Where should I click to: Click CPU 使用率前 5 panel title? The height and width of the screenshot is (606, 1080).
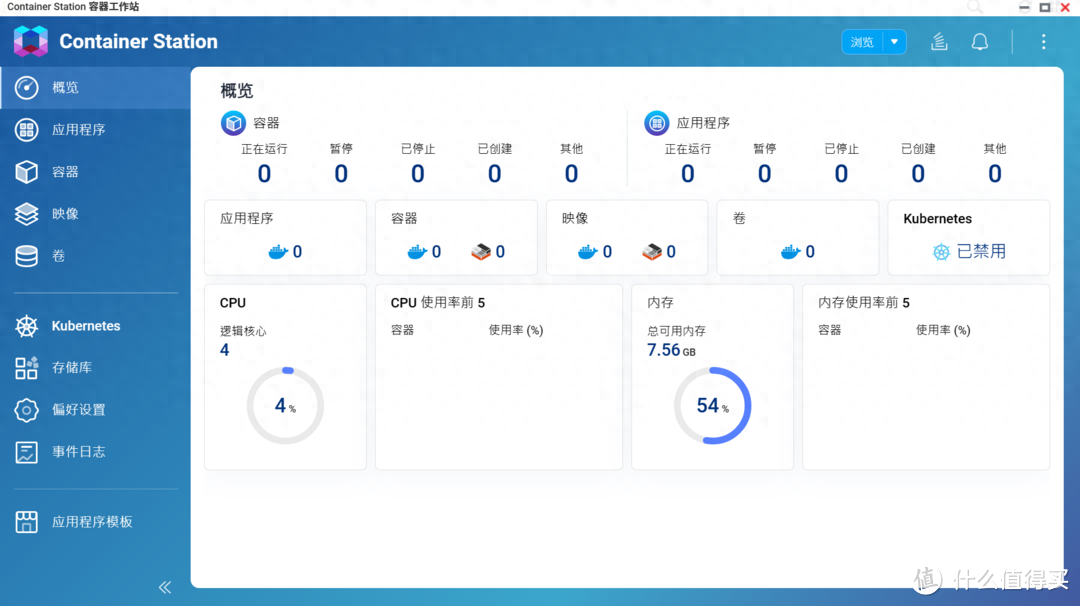point(438,303)
